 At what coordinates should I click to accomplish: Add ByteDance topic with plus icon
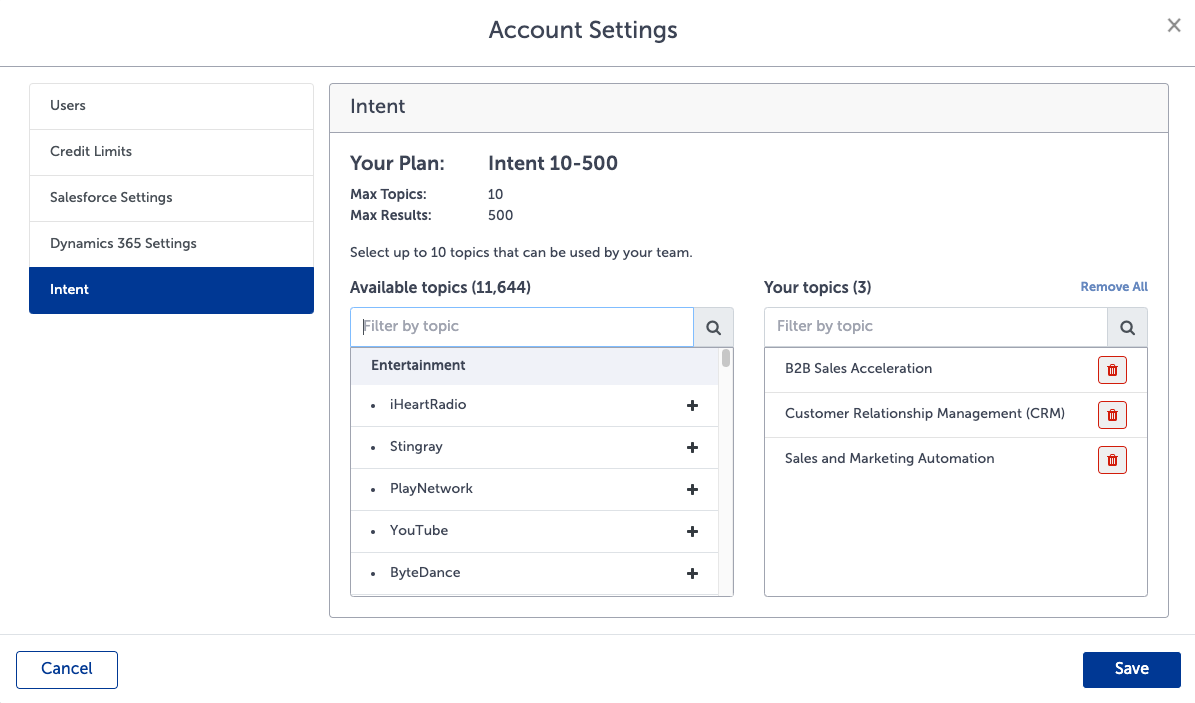(692, 573)
